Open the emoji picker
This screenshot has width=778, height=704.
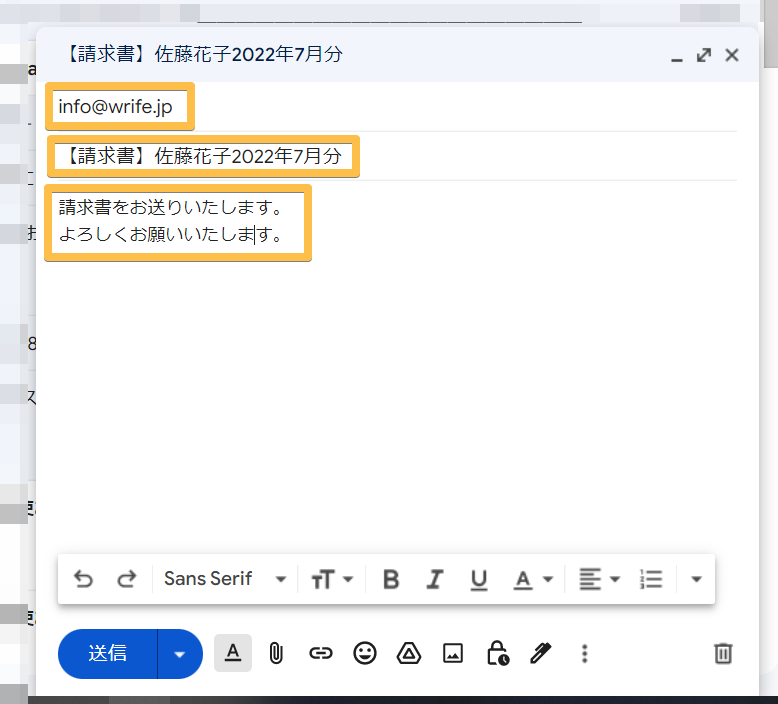(x=365, y=654)
